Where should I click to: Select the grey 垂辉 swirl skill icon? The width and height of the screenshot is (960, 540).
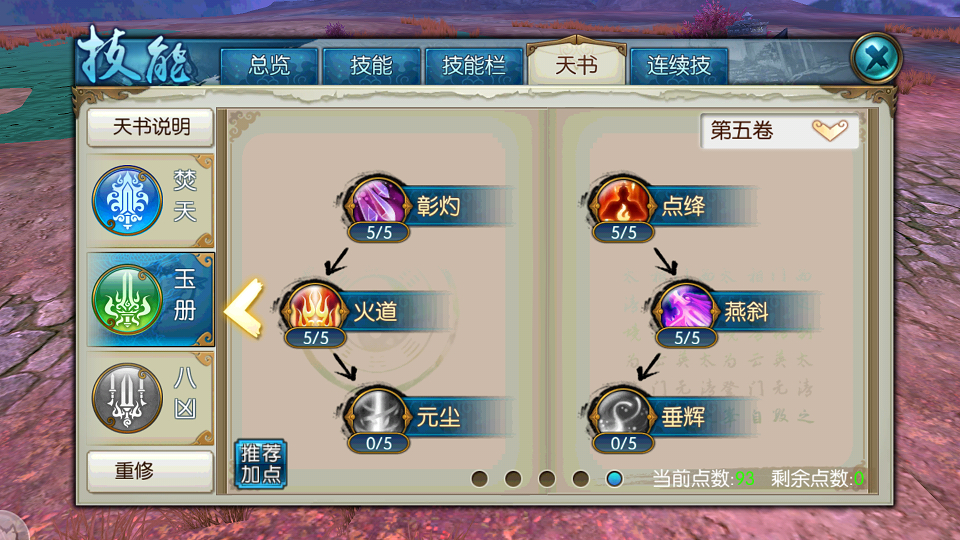[623, 413]
